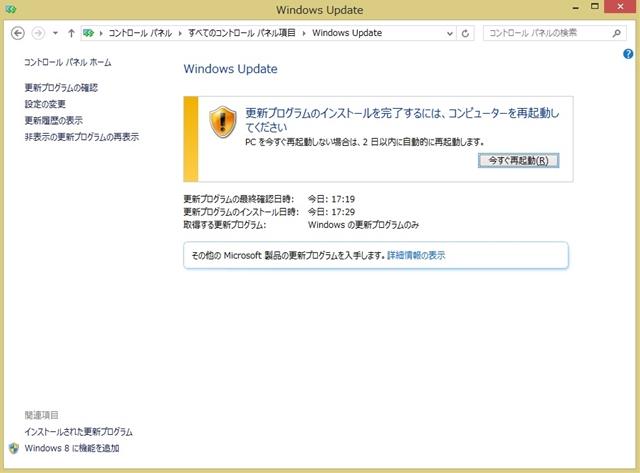
Task: Click the shield icon beside Windows 8 に機能を追加
Action: pyautogui.click(x=14, y=448)
